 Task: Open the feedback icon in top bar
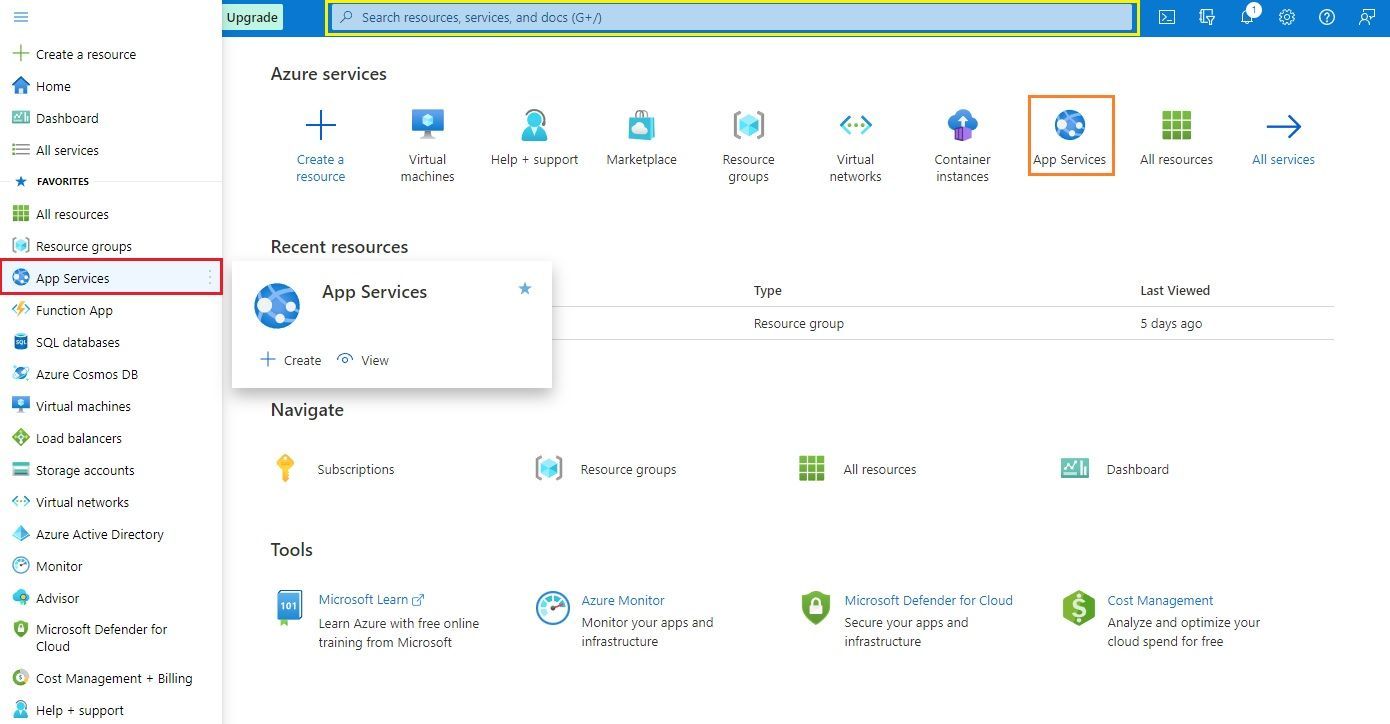pos(1367,17)
